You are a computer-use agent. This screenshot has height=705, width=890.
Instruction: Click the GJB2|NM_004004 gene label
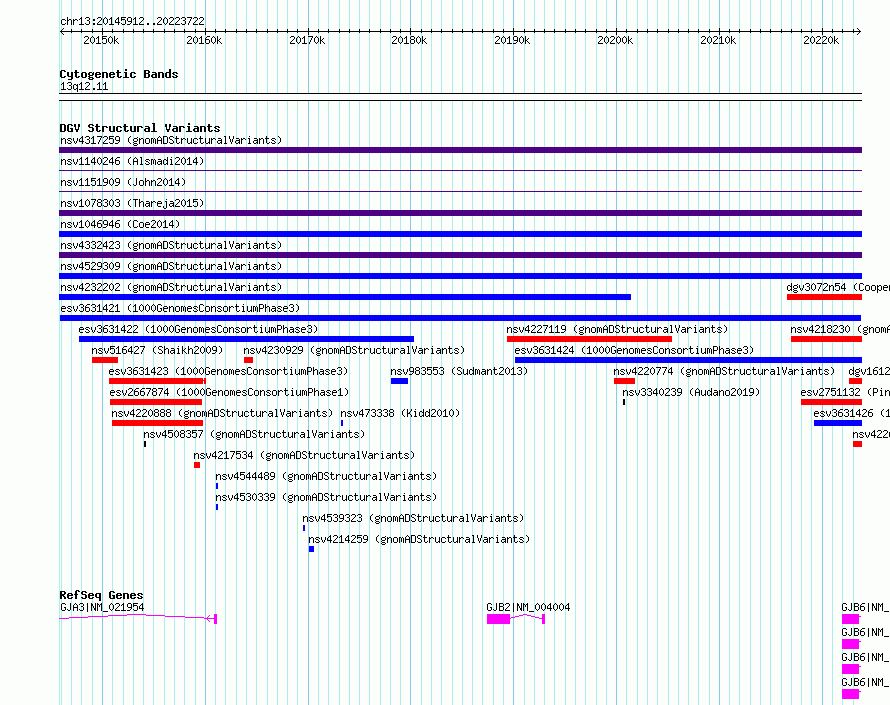528,607
